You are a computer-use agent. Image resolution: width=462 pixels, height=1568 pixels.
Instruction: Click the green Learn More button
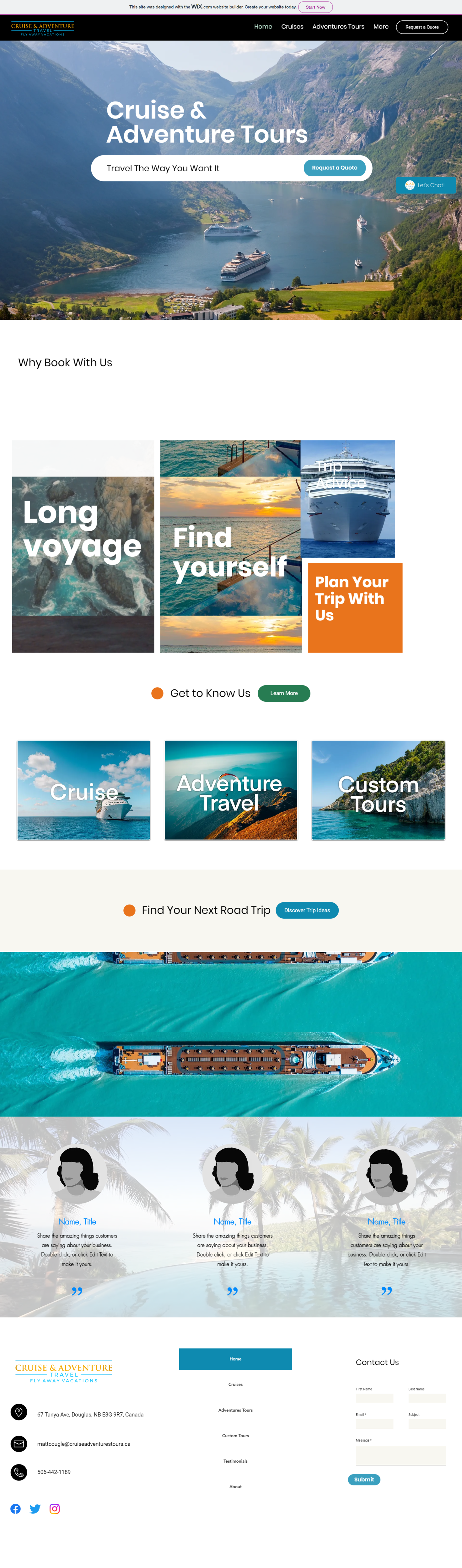point(284,693)
